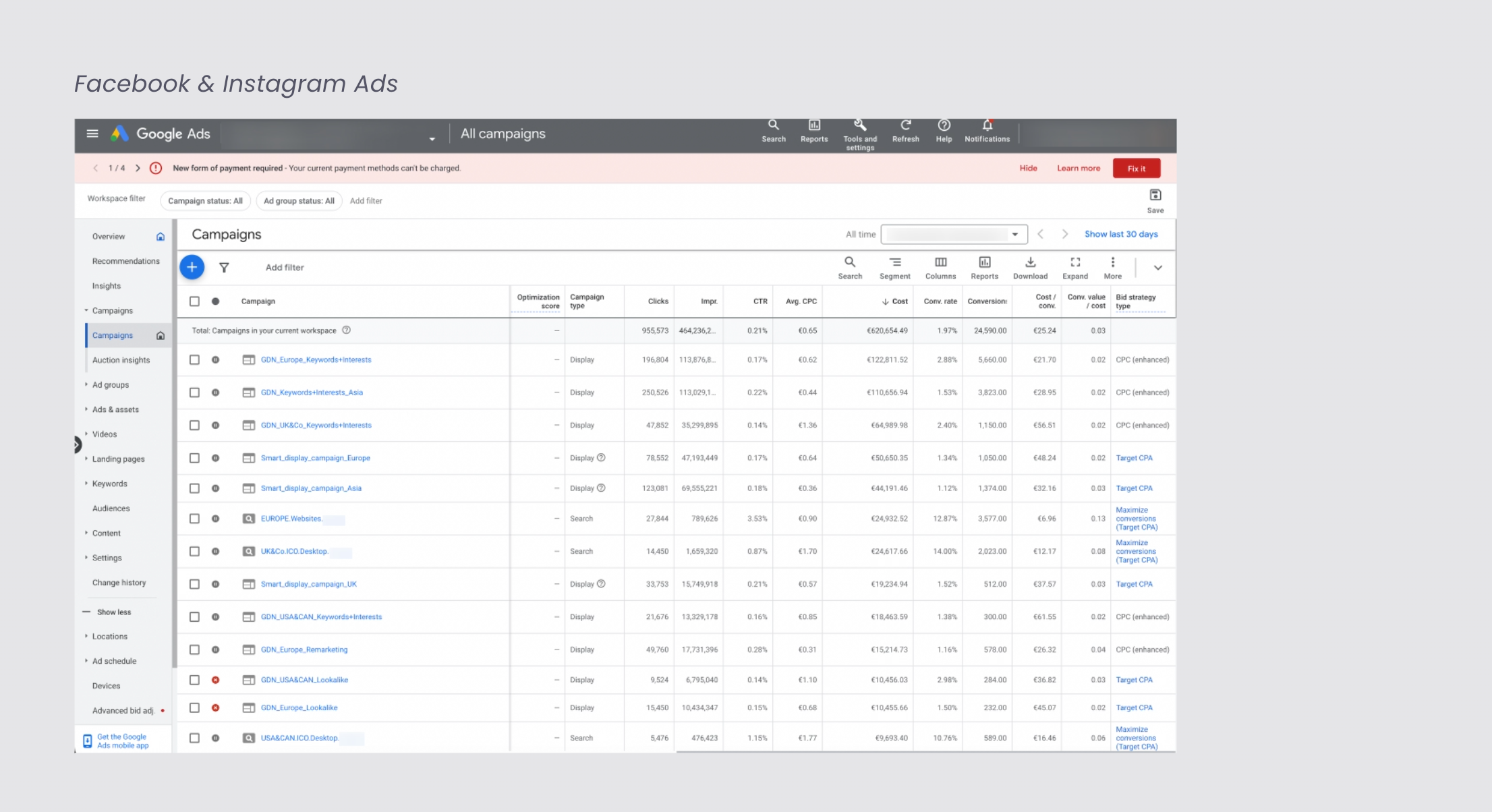
Task: Click the Smart_display_campaign_Europe Display help icon
Action: tap(601, 457)
